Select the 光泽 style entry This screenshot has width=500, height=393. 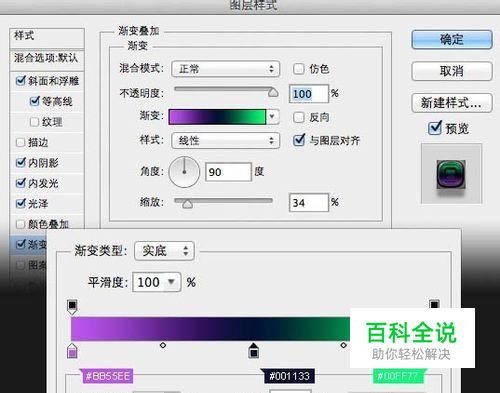(38, 203)
